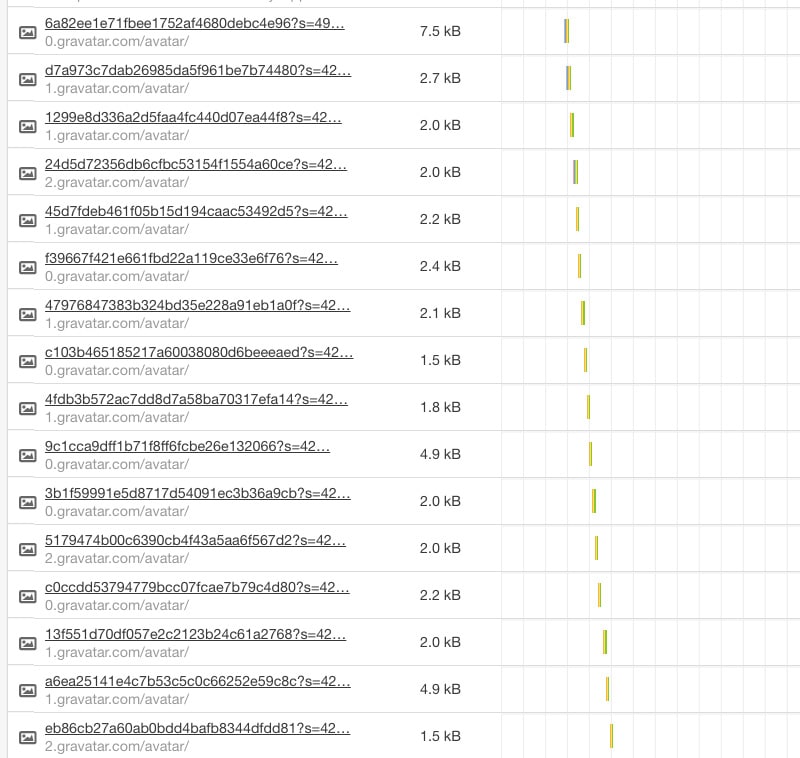
Task: Click image icon for 9c1cca9dff1b71f8ff6 request
Action: click(x=28, y=455)
